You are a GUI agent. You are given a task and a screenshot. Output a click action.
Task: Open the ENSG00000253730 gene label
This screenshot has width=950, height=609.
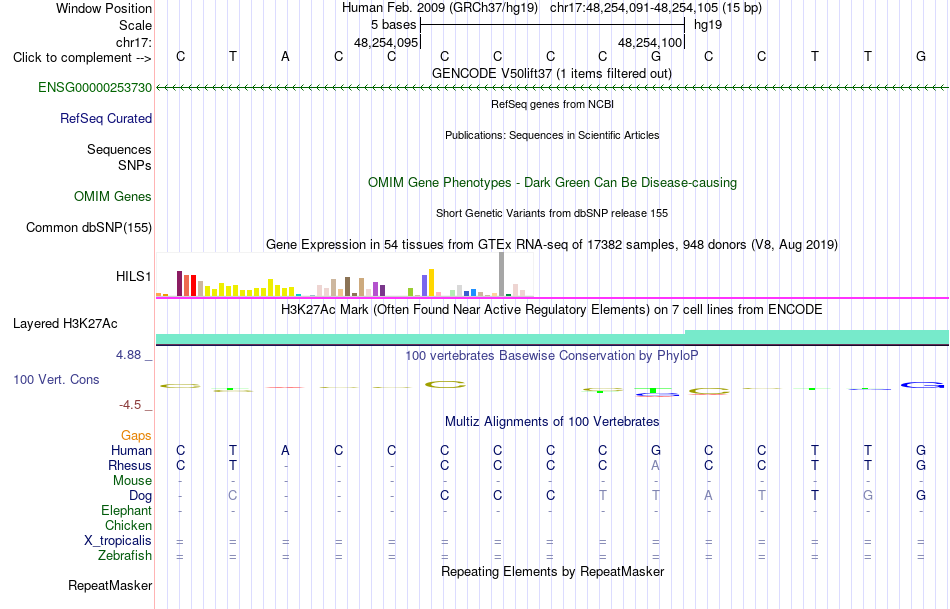point(95,87)
